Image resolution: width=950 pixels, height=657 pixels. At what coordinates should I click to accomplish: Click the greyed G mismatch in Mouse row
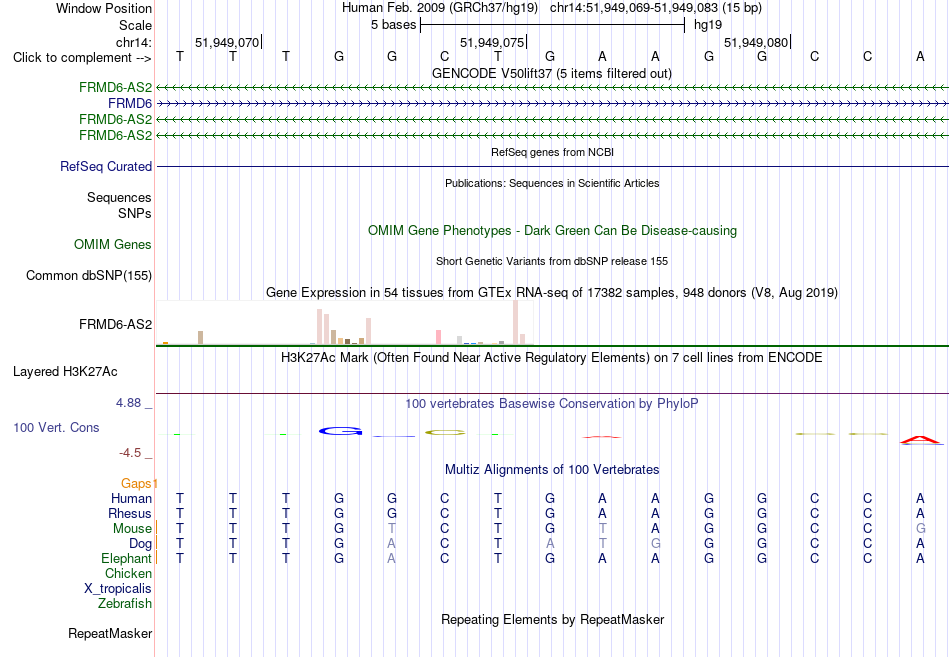click(920, 529)
